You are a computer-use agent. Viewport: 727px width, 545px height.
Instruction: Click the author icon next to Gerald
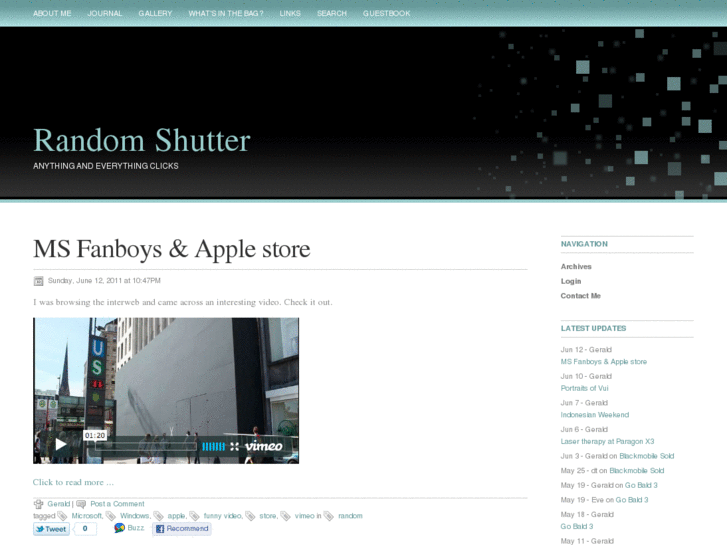click(x=38, y=504)
